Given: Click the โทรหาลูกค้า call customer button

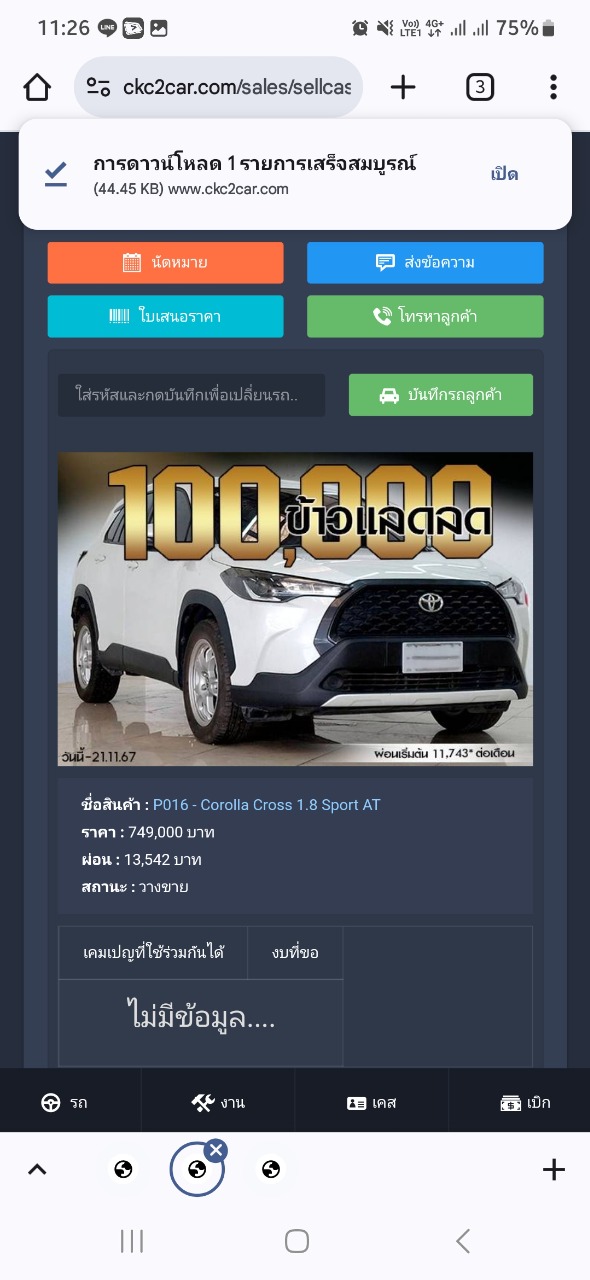Looking at the screenshot, I should [425, 316].
